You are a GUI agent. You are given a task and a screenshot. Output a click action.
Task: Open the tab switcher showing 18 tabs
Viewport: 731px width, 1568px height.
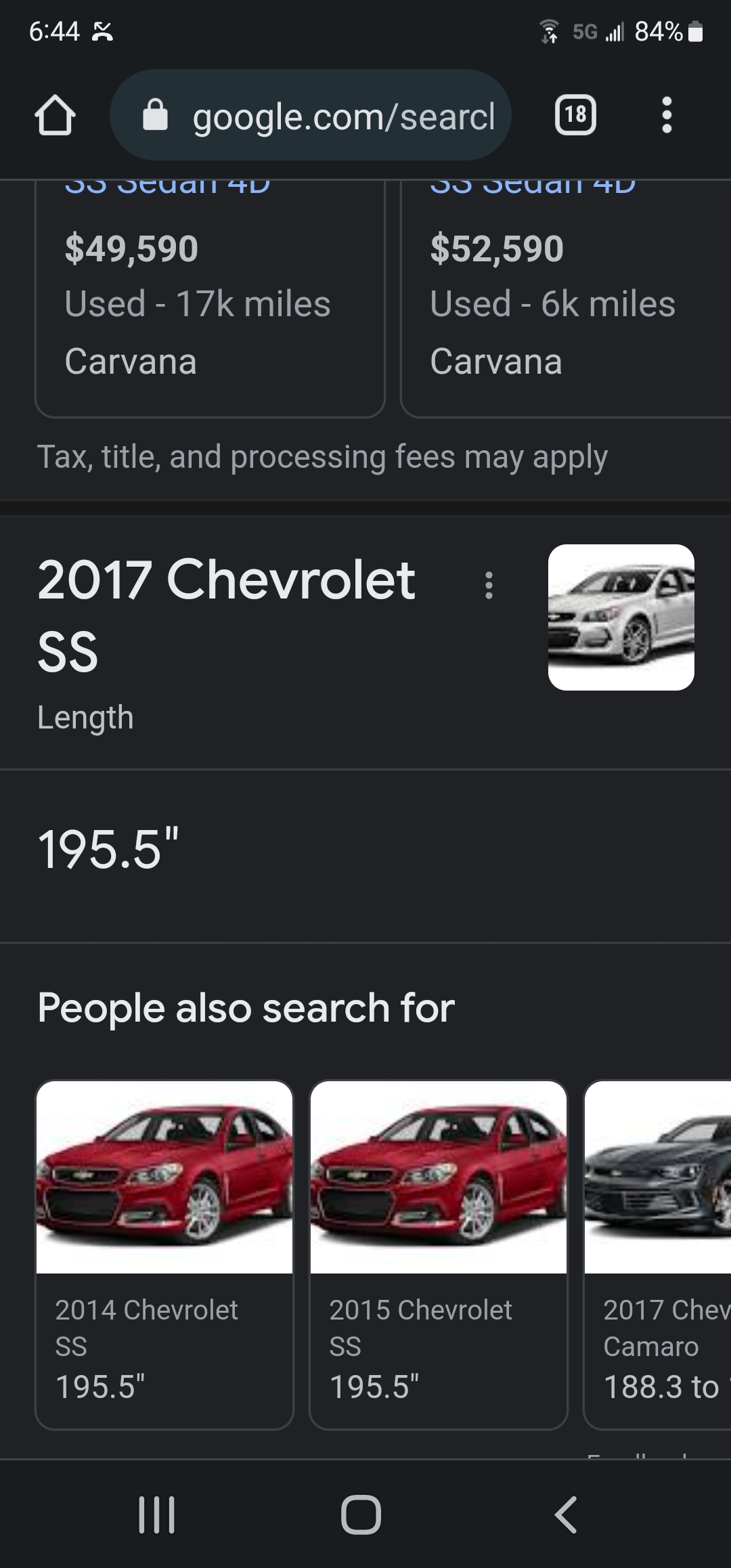tap(575, 115)
